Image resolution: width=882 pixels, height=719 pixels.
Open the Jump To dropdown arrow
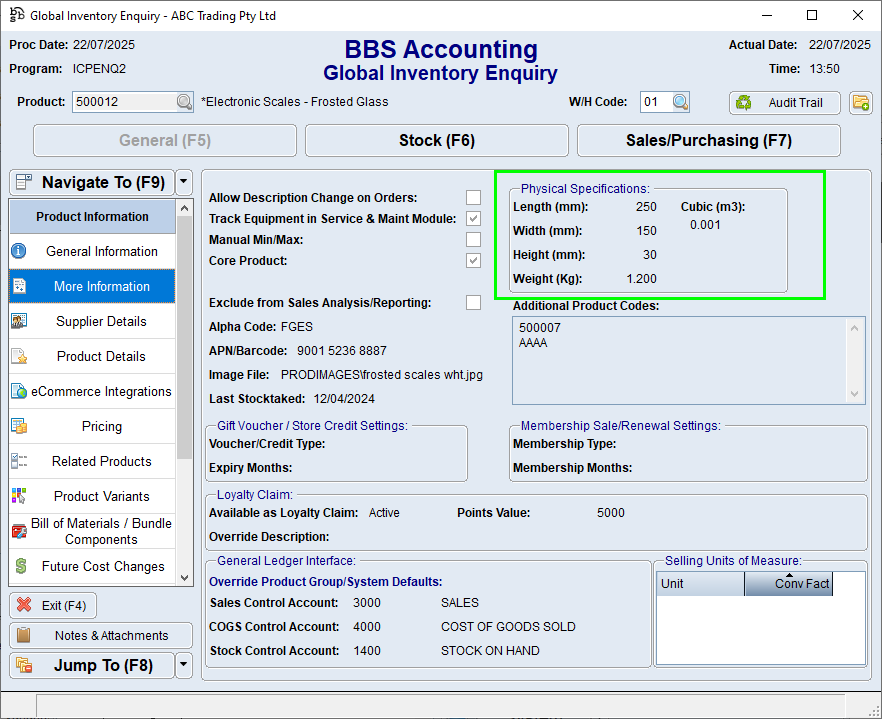coord(183,665)
